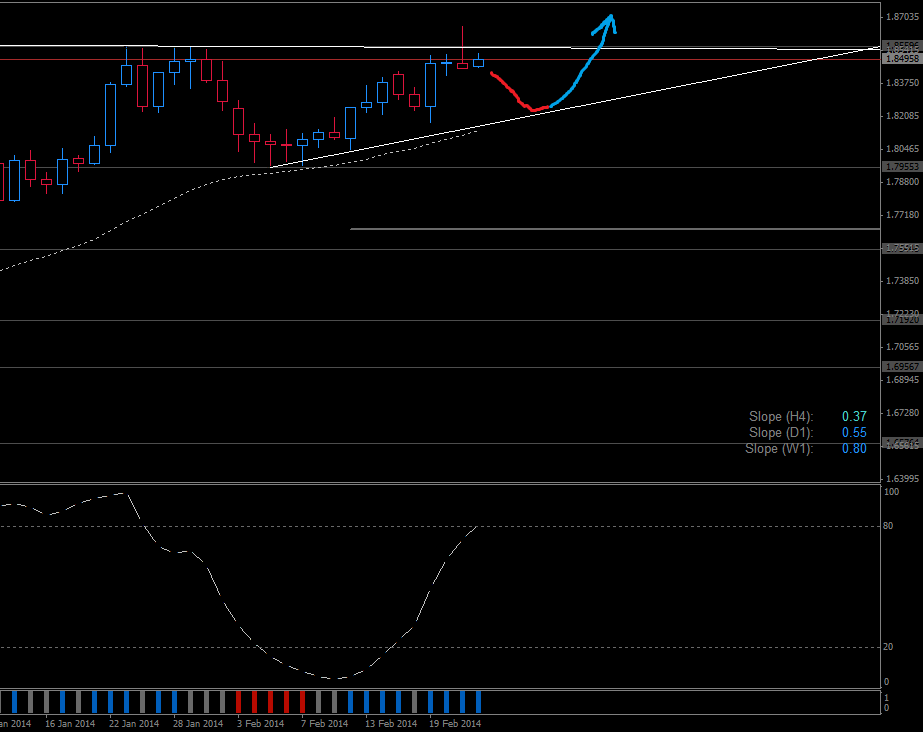Click the Slope (W1) value 0.80
Image resolution: width=923 pixels, height=732 pixels.
click(854, 448)
